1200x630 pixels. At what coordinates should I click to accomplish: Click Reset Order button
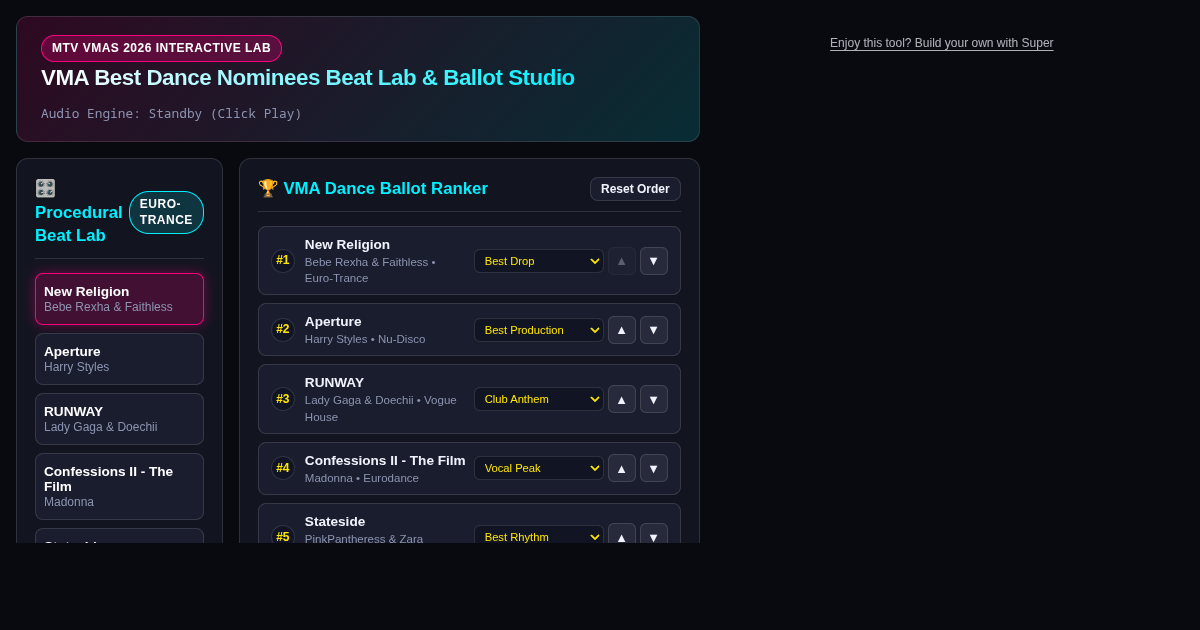point(635,189)
